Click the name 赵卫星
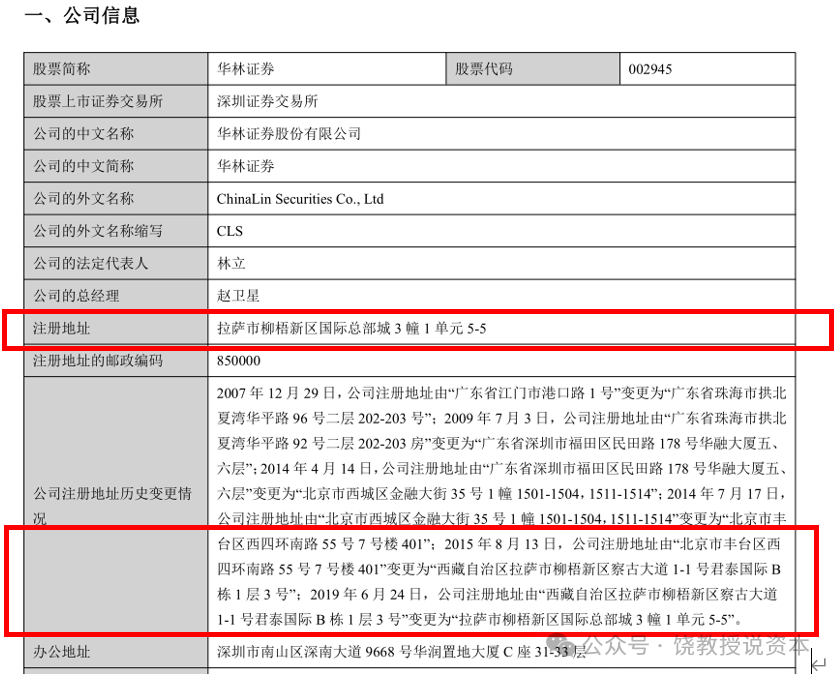Image resolution: width=836 pixels, height=678 pixels. (238, 296)
